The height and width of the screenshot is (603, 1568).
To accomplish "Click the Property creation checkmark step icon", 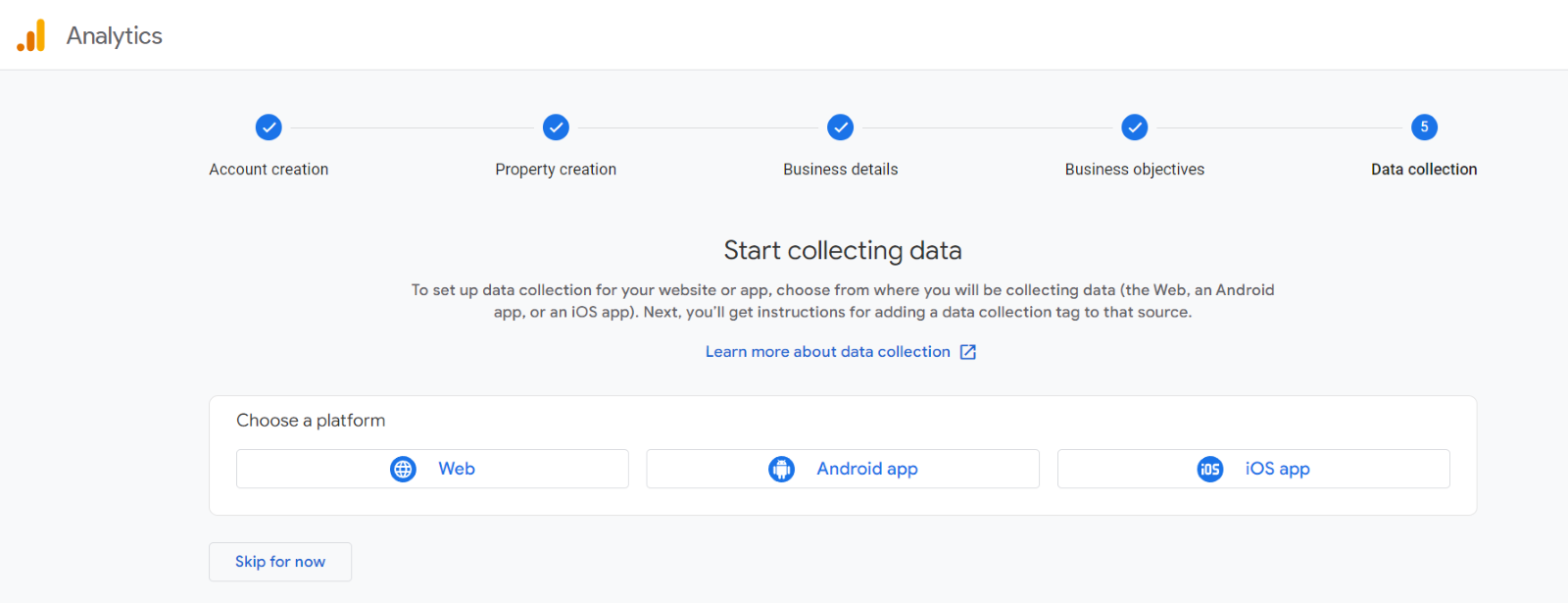I will click(x=556, y=127).
